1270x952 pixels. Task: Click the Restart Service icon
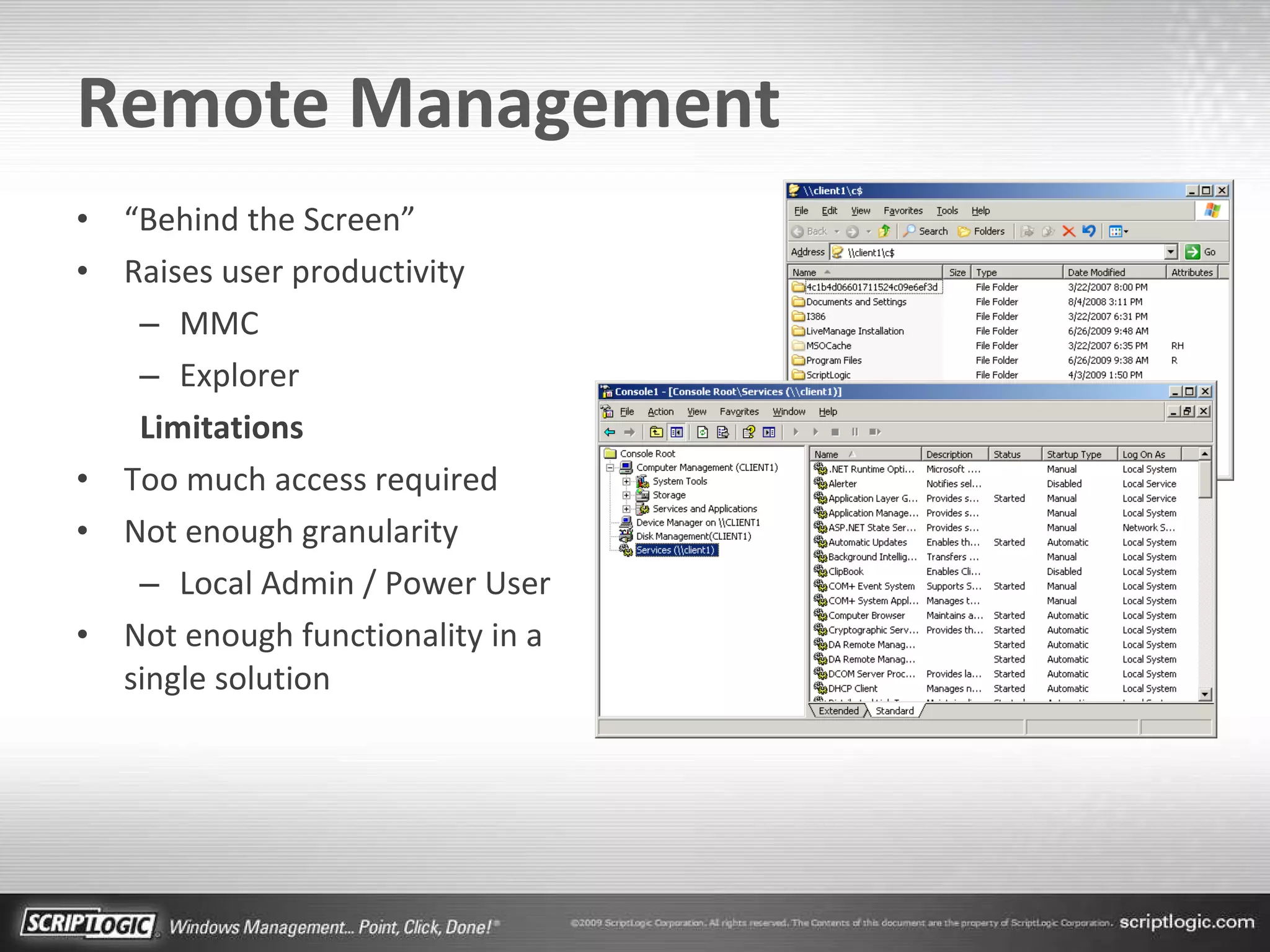point(875,432)
